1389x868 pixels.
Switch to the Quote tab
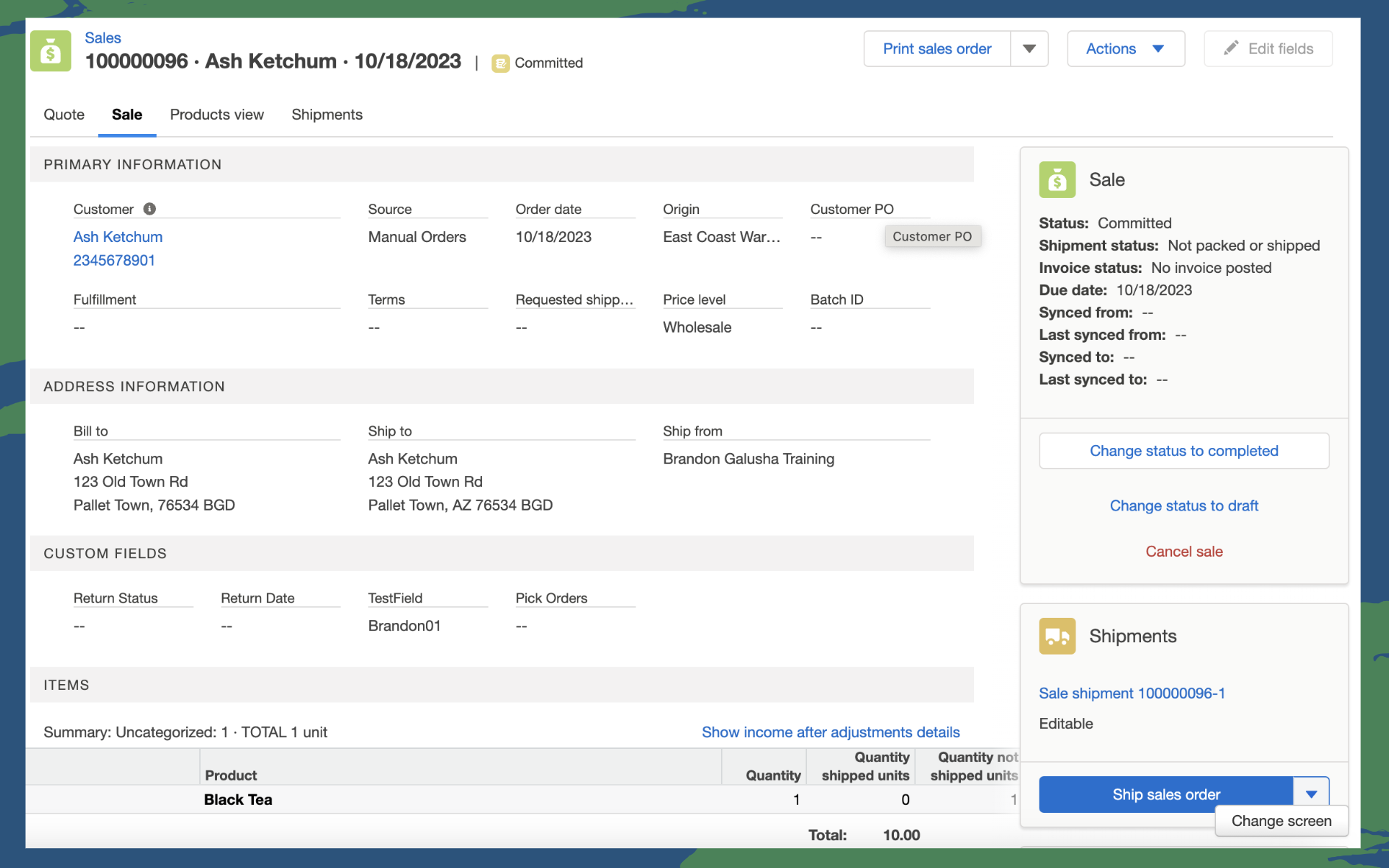pyautogui.click(x=64, y=115)
